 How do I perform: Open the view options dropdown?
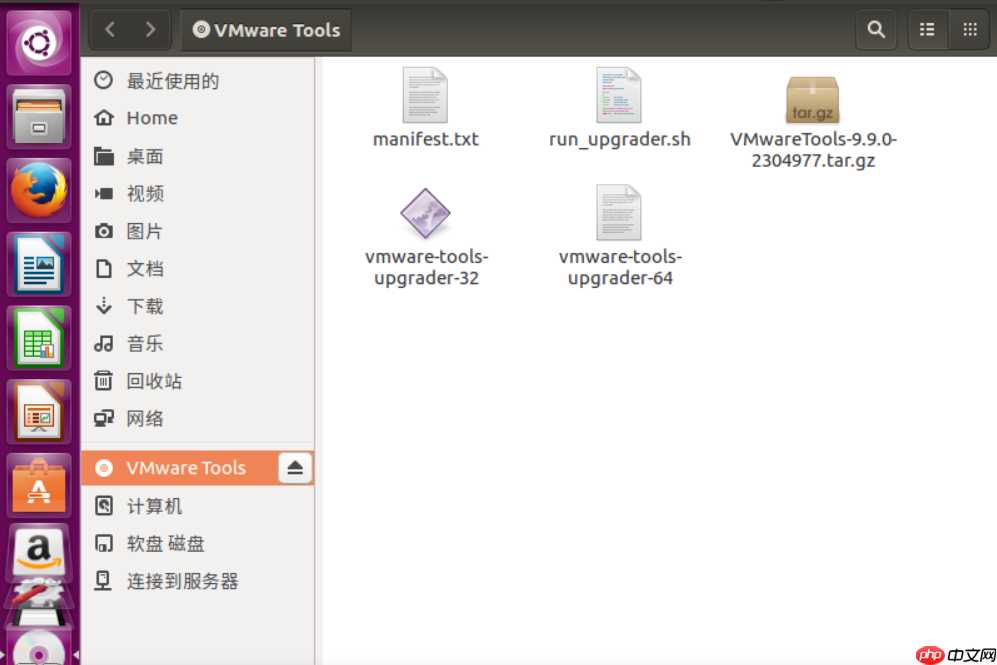(x=969, y=29)
